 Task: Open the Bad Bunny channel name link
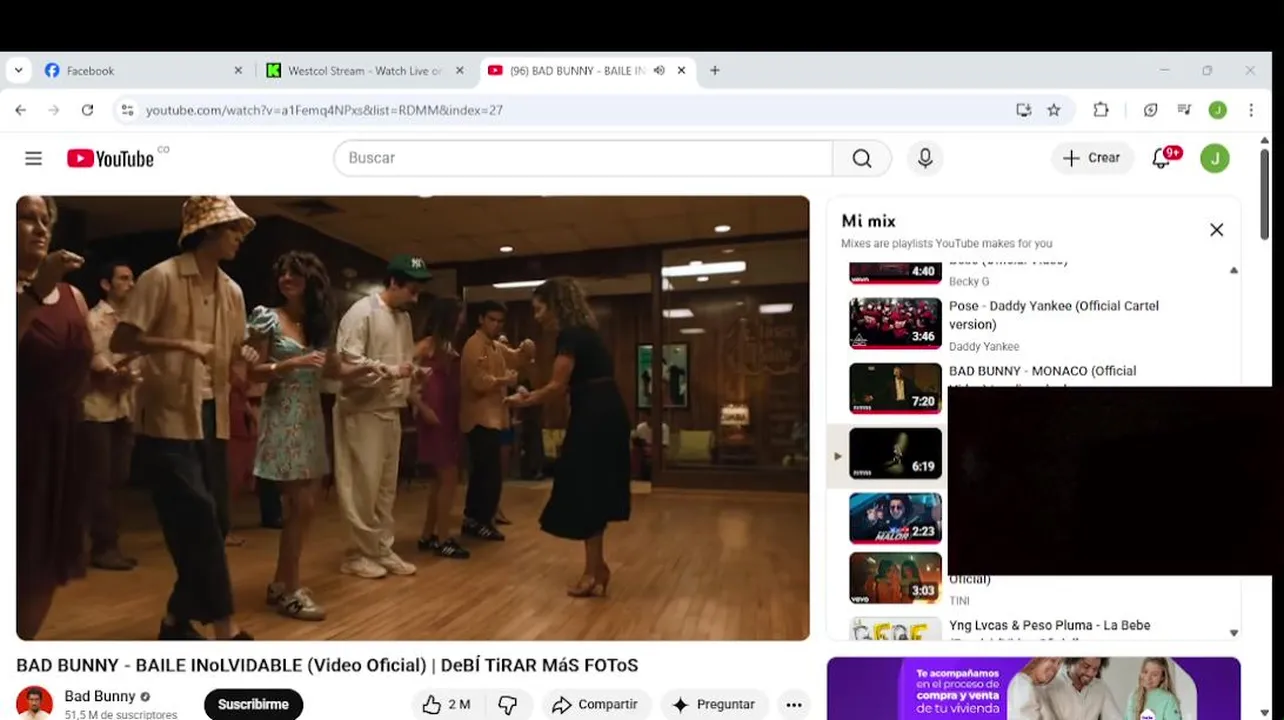pyautogui.click(x=100, y=696)
